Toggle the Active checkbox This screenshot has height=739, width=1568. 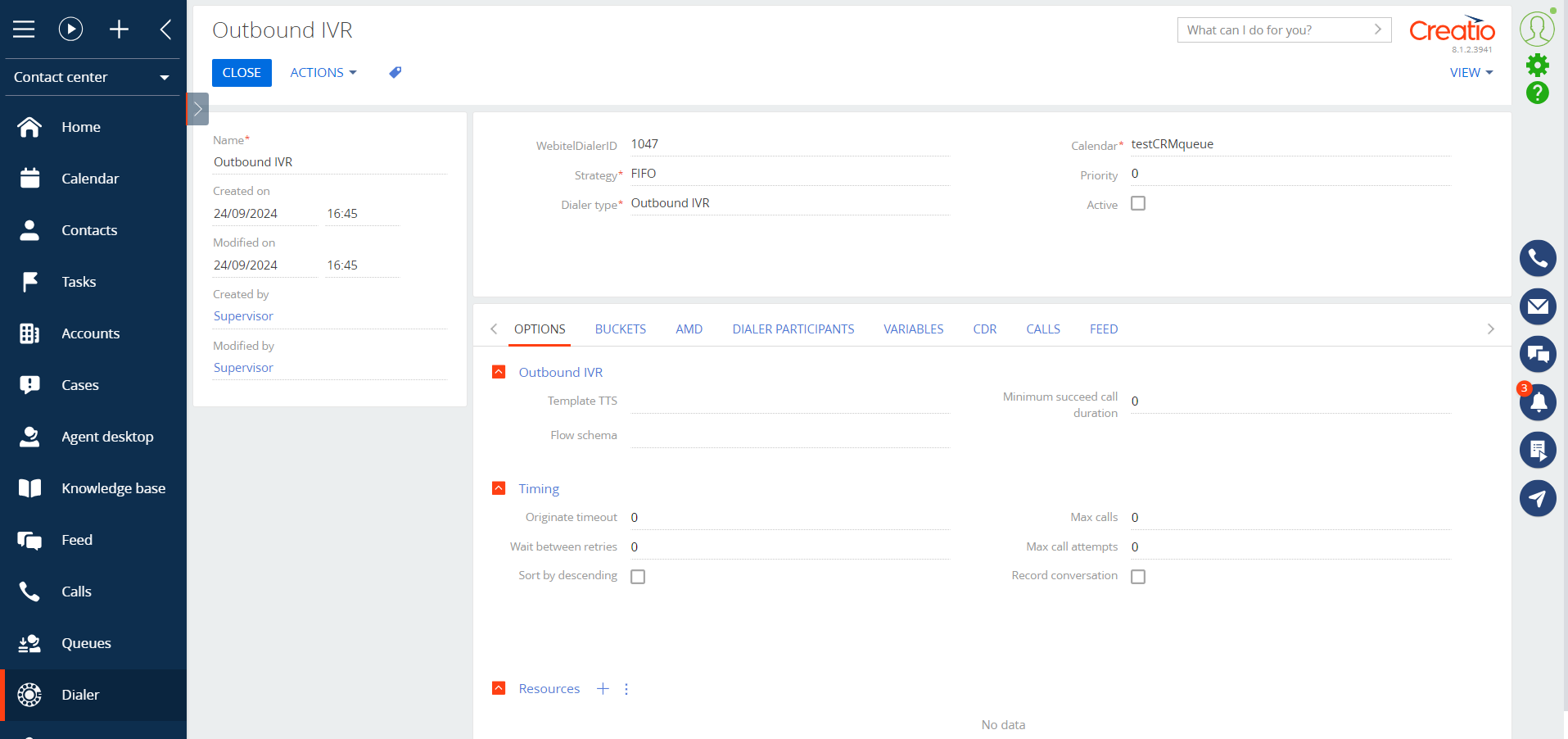coord(1138,203)
